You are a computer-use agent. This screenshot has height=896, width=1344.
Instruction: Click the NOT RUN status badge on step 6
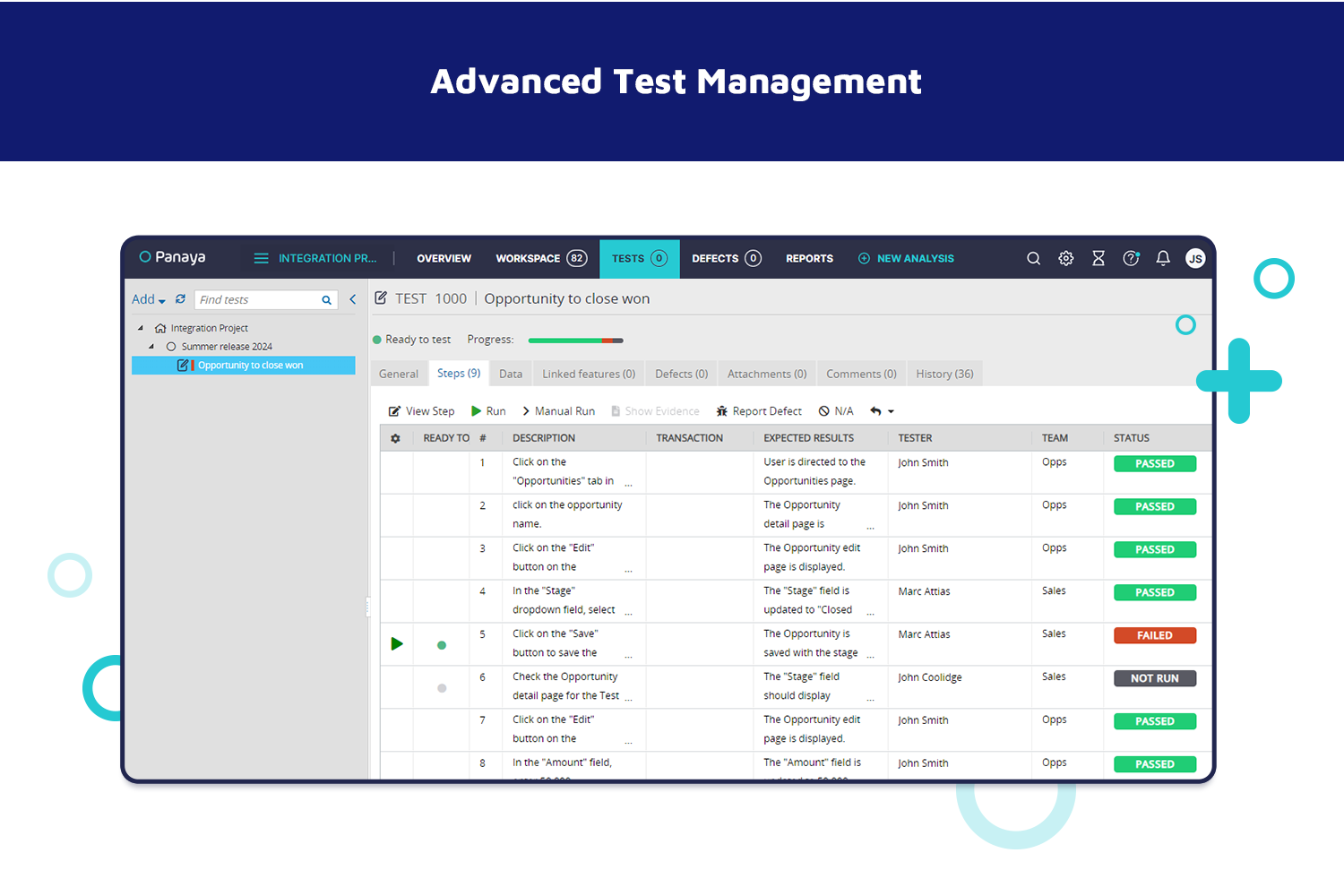[x=1155, y=678]
